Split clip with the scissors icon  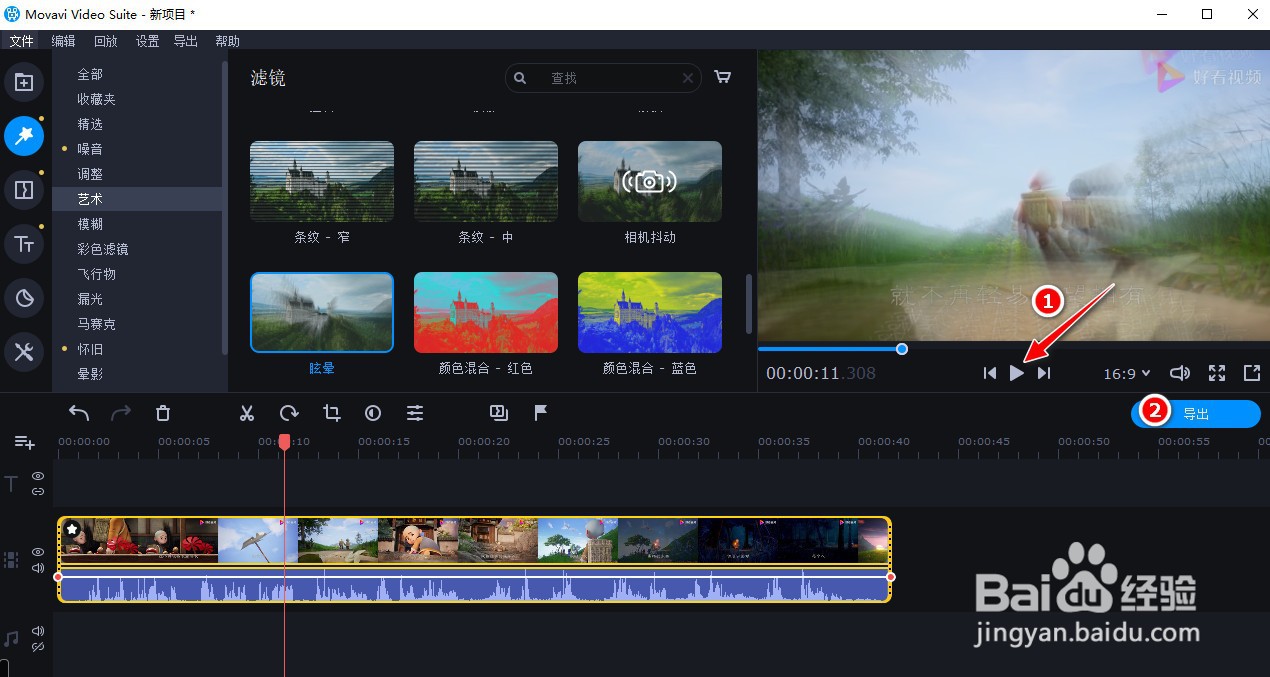(247, 412)
